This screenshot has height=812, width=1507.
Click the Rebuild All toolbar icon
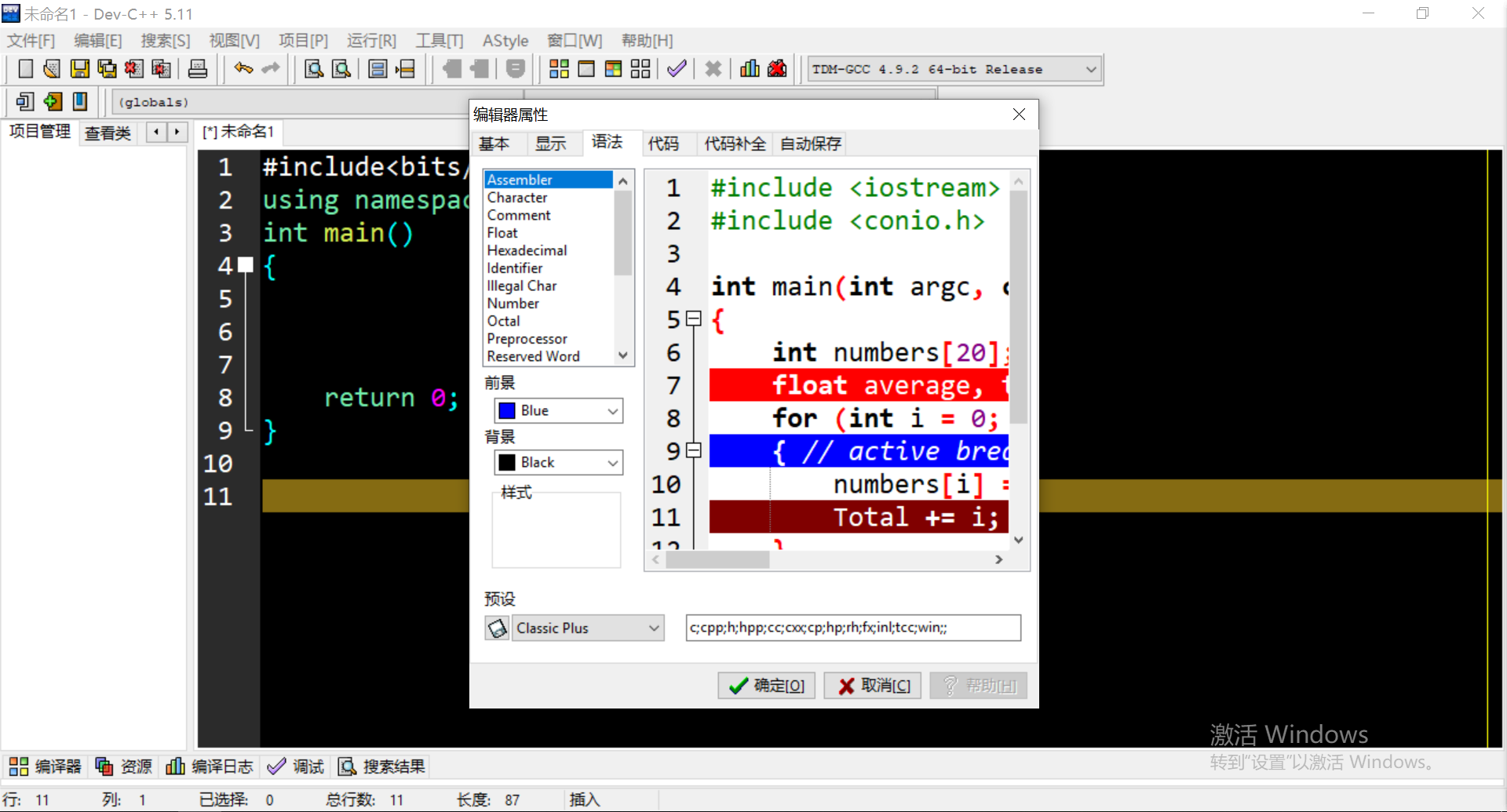click(x=640, y=69)
